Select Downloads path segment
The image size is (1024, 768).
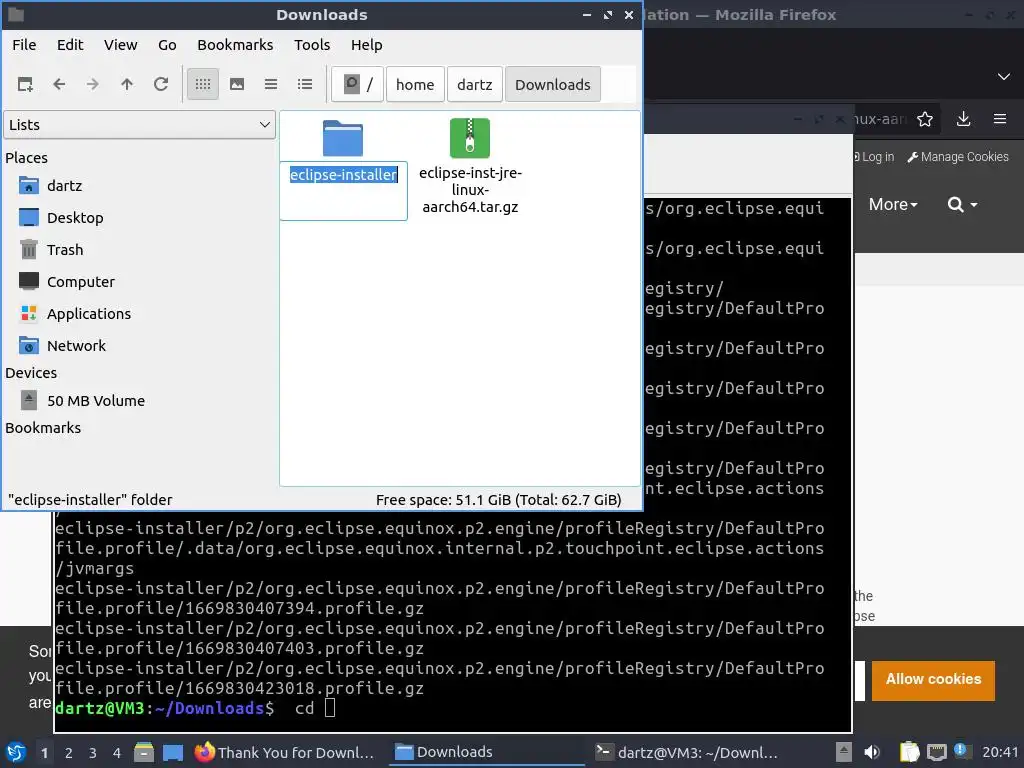(x=552, y=84)
